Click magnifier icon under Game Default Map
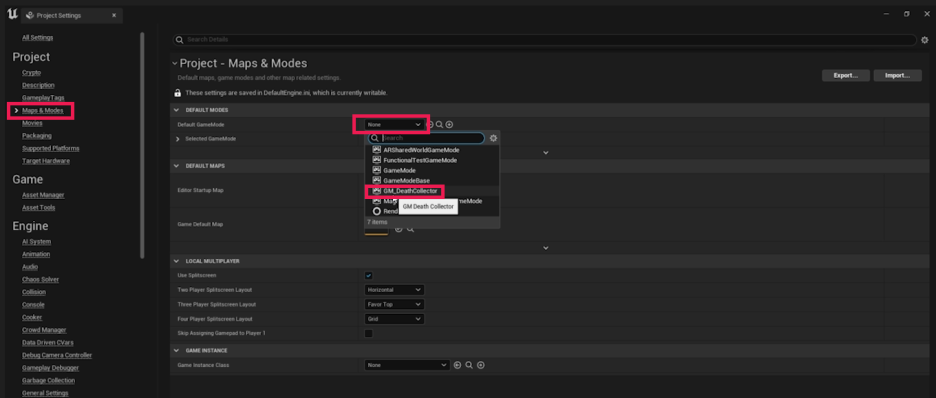The height and width of the screenshot is (398, 936). 411,229
